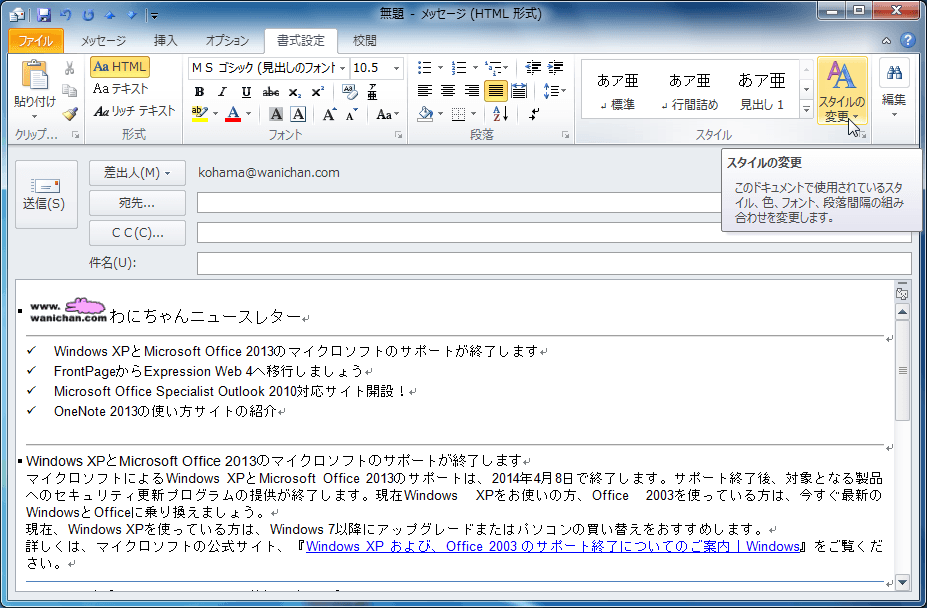Switch to the 挿入 tab
Viewport: 927px width, 608px height.
point(166,41)
